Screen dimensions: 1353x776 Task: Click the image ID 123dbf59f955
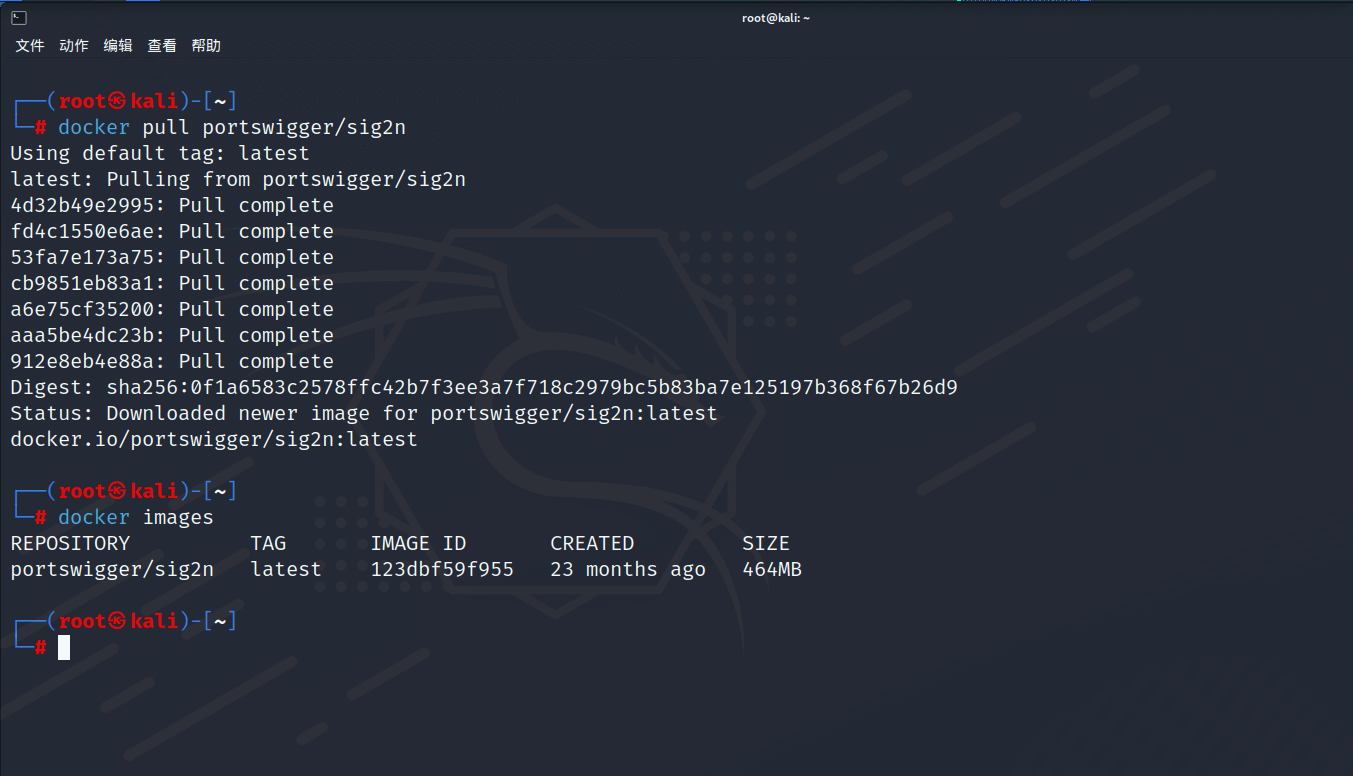(x=442, y=569)
